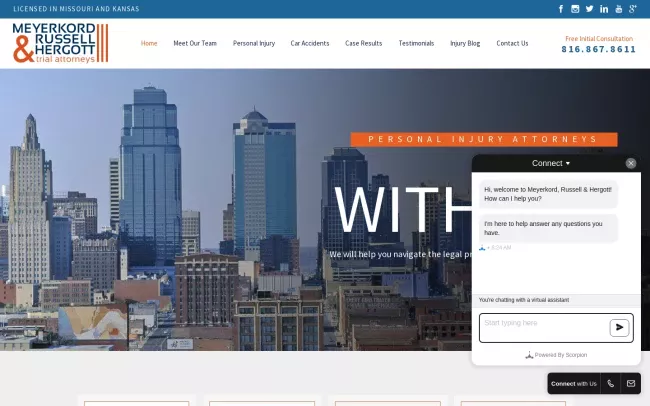
Task: Visit the Twitter icon link
Action: point(589,9)
